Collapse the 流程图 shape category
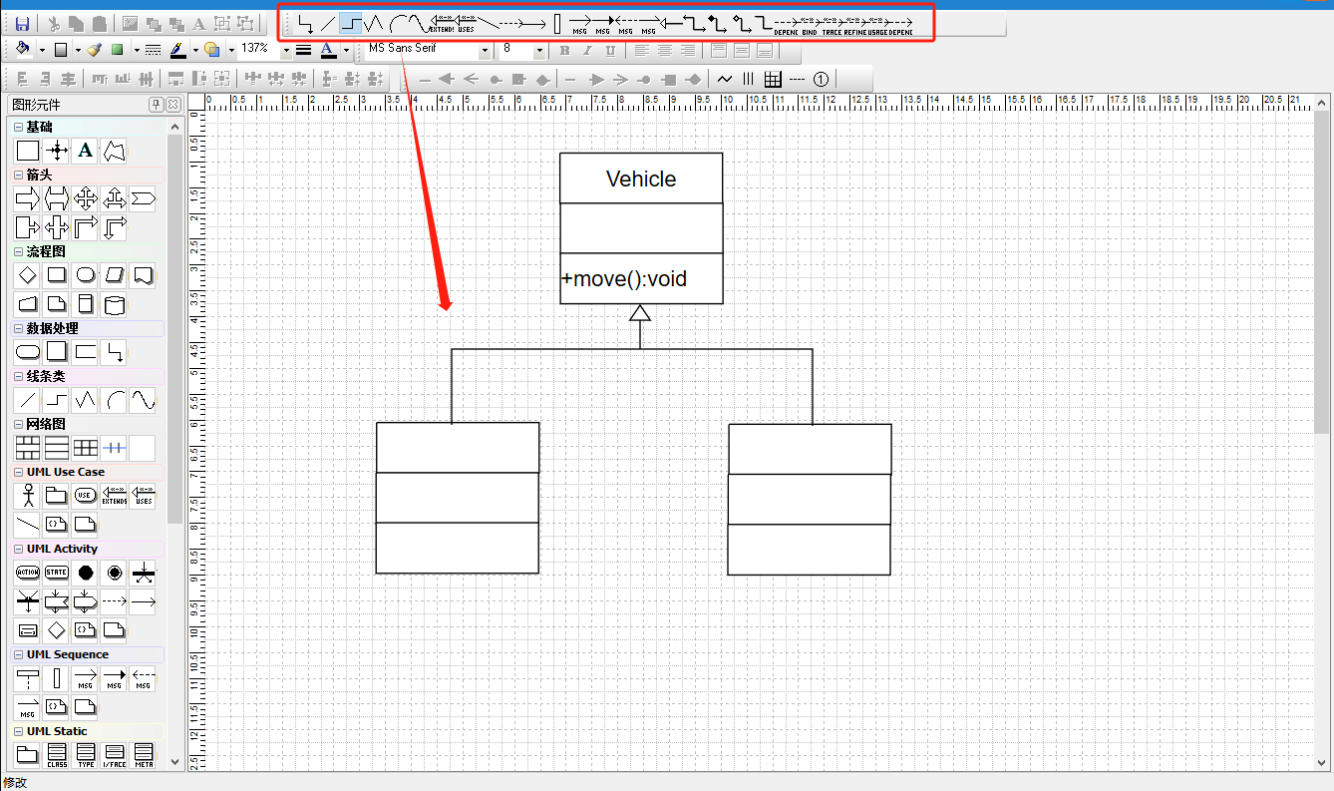Screen dimensions: 1334x791 coord(18,252)
